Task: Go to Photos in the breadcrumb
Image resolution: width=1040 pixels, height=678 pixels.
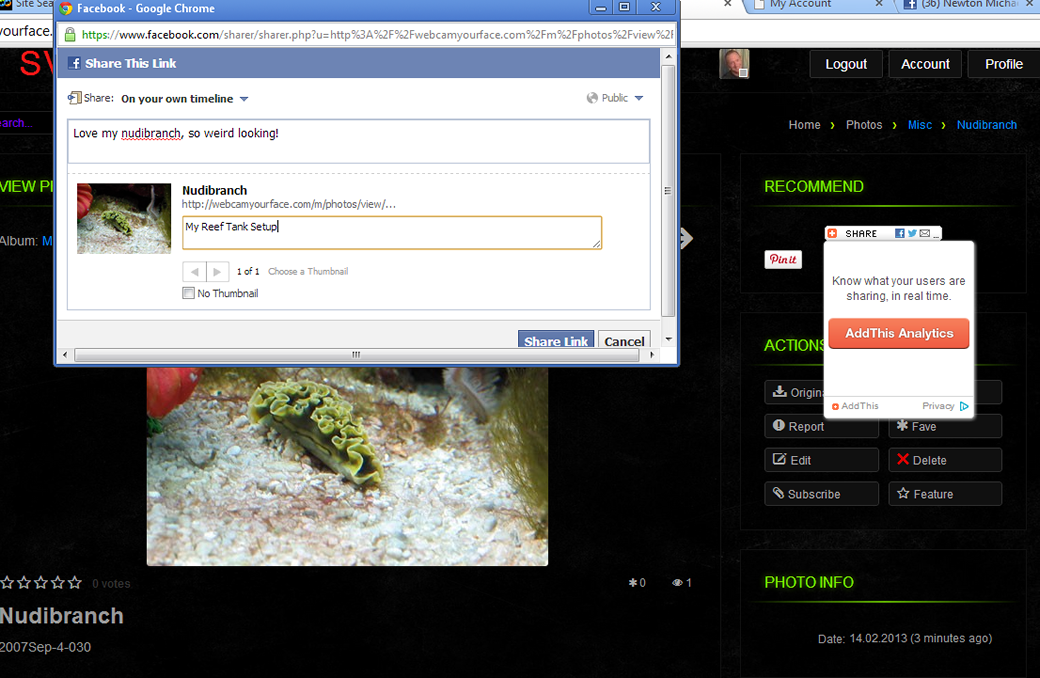Action: pyautogui.click(x=864, y=125)
